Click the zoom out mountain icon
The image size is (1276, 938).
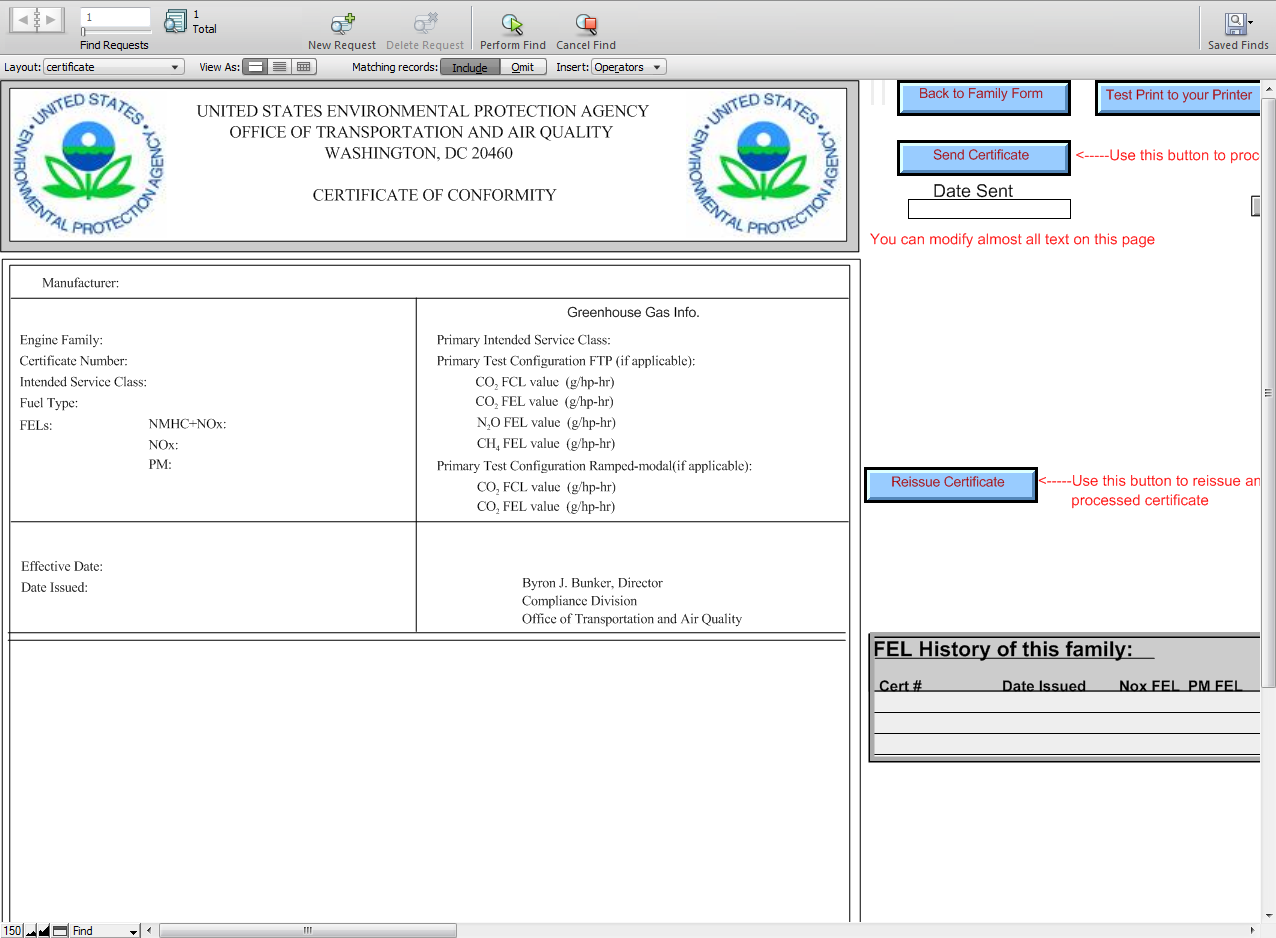tap(31, 931)
